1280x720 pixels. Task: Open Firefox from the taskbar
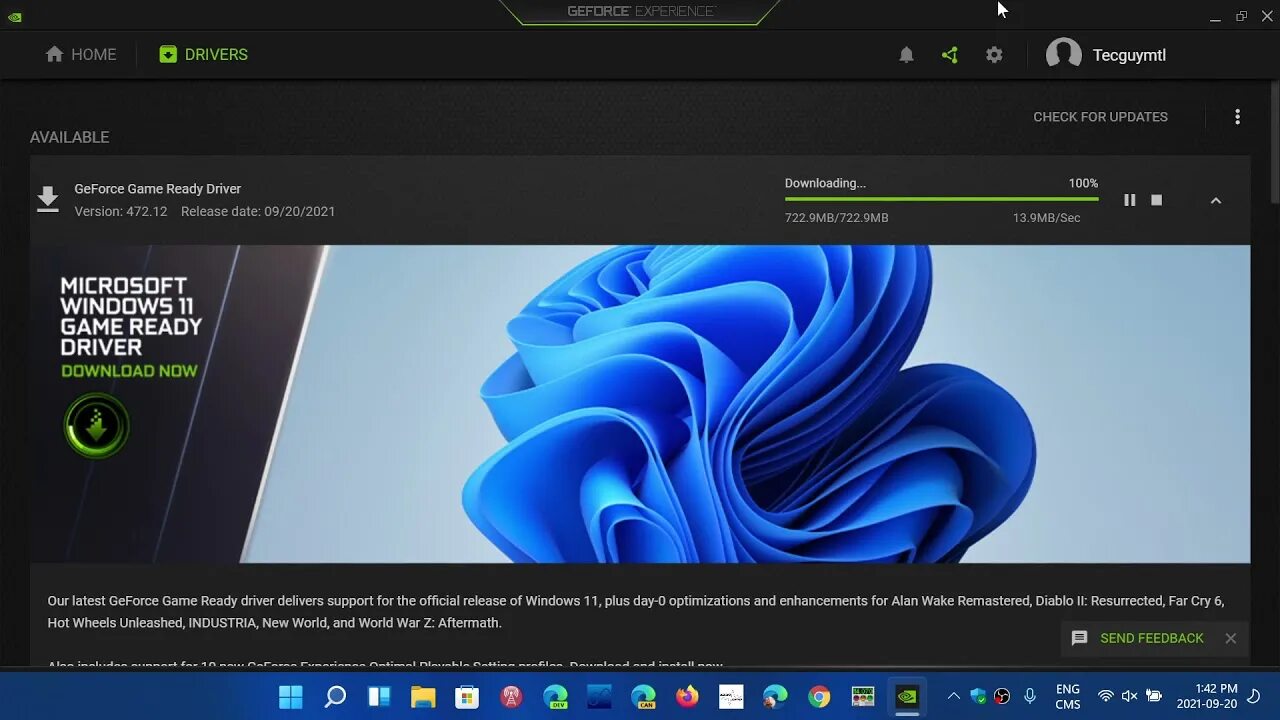tap(687, 696)
